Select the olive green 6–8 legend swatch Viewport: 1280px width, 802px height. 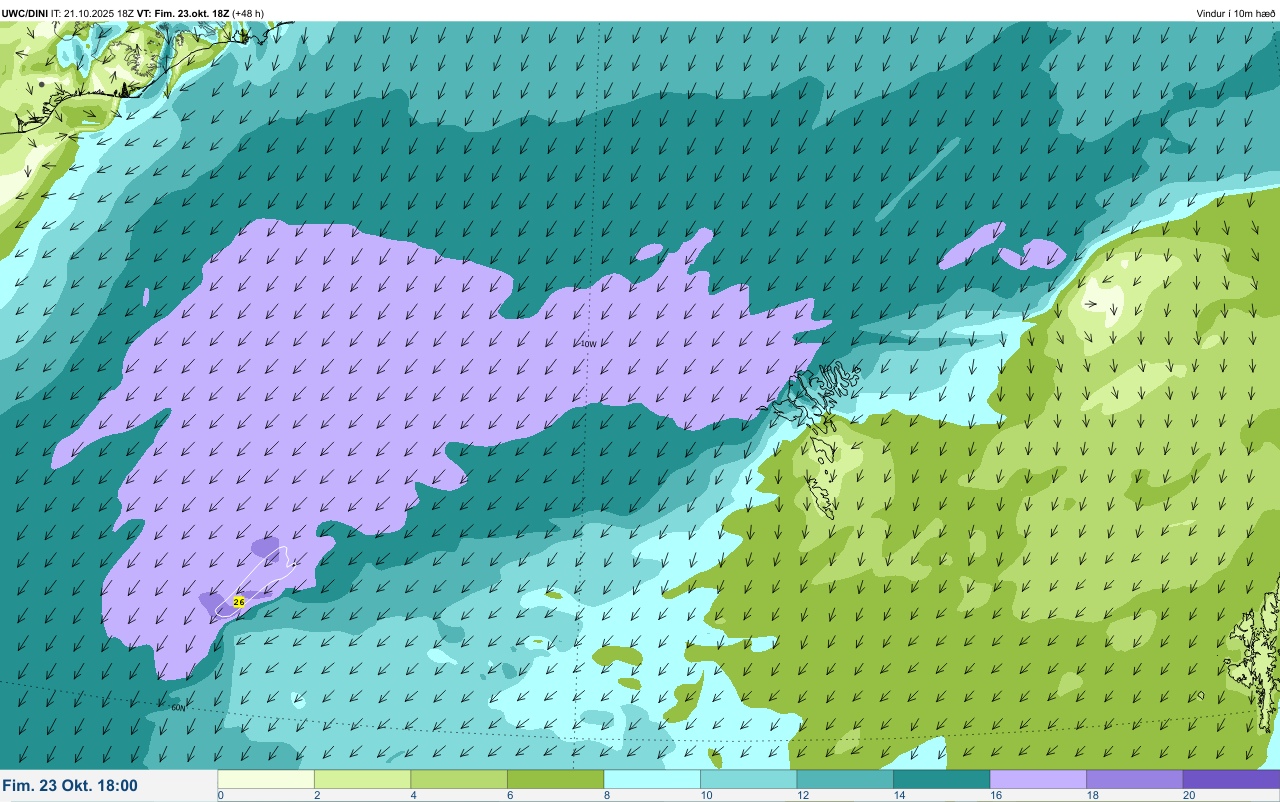click(x=555, y=779)
